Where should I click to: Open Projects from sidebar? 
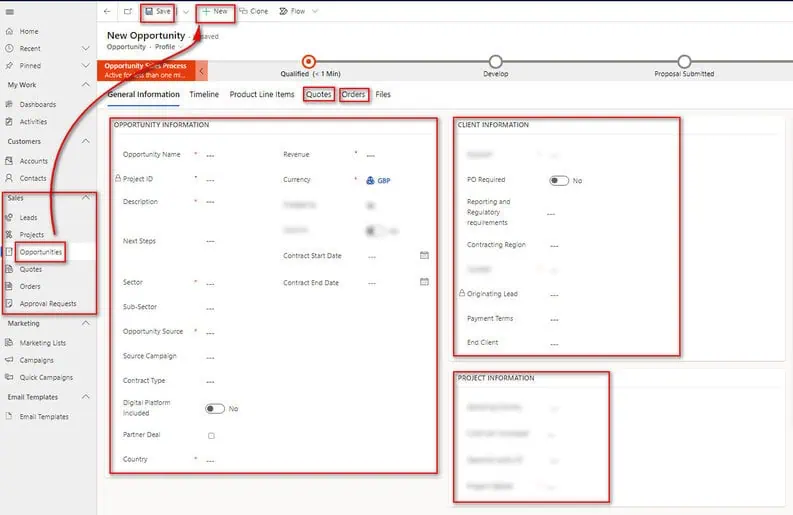tap(31, 235)
